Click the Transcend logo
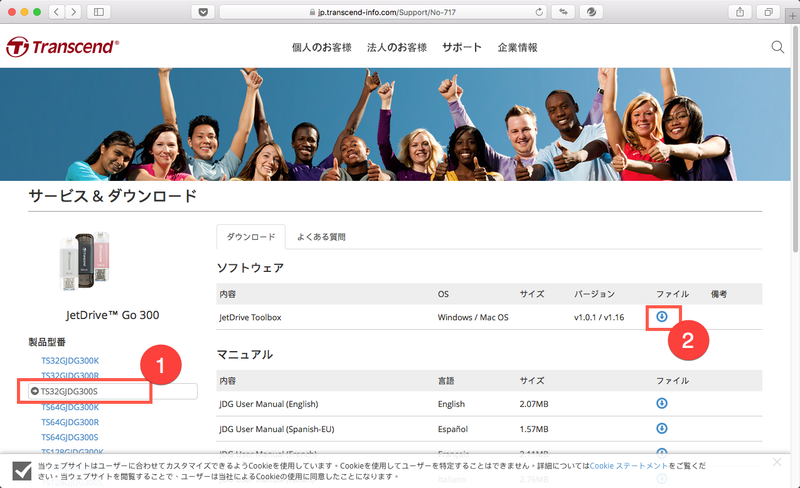Viewport: 800px width, 488px height. click(x=63, y=47)
